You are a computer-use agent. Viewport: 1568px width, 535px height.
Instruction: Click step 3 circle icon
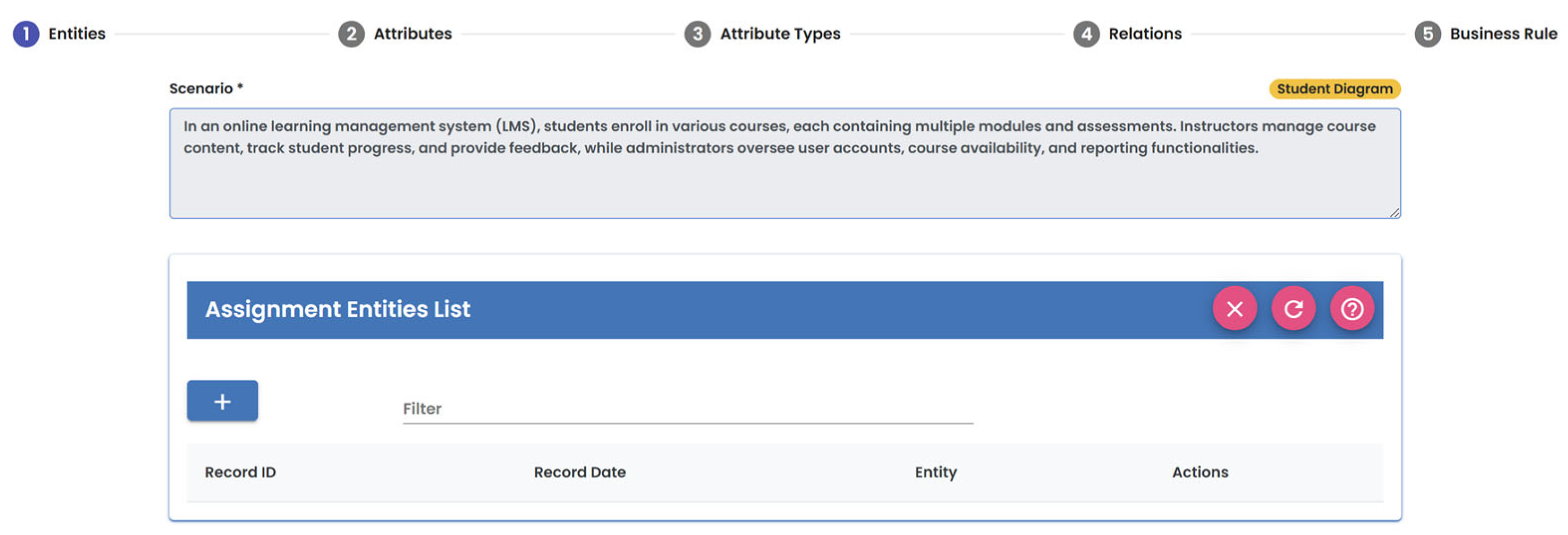697,34
